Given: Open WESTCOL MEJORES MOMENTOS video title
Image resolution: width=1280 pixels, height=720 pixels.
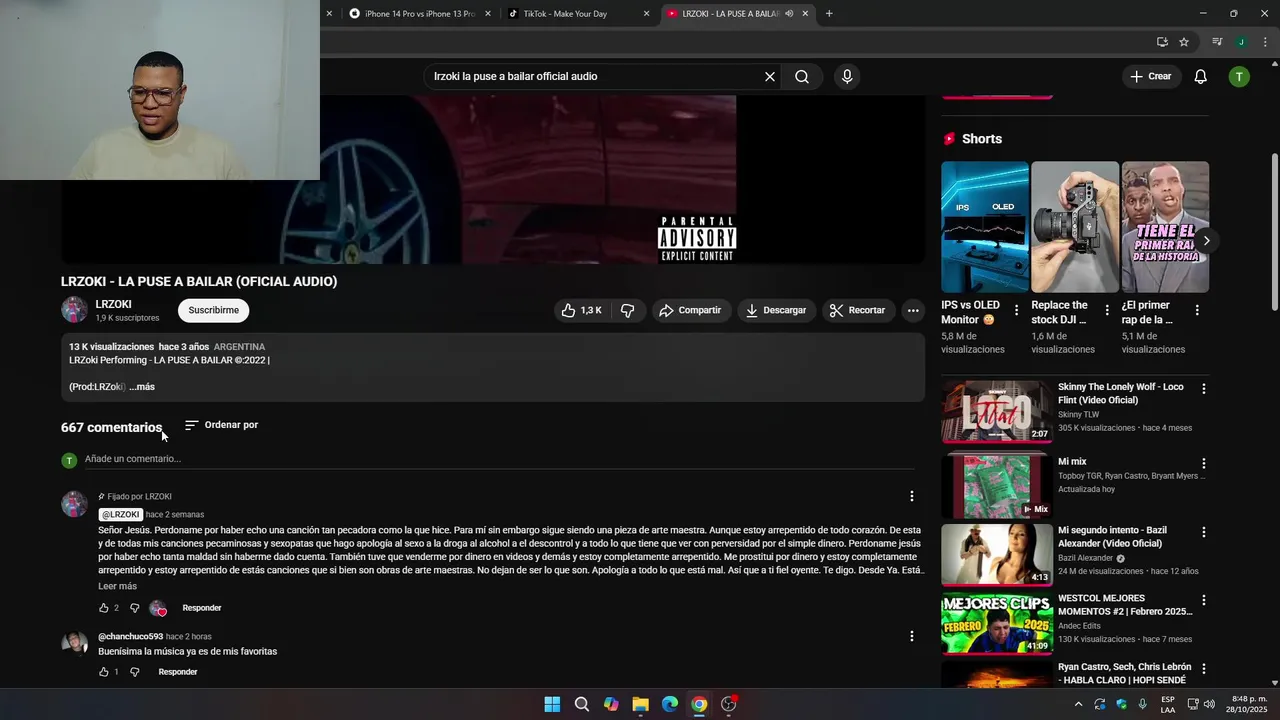Looking at the screenshot, I should [x=1125, y=605].
